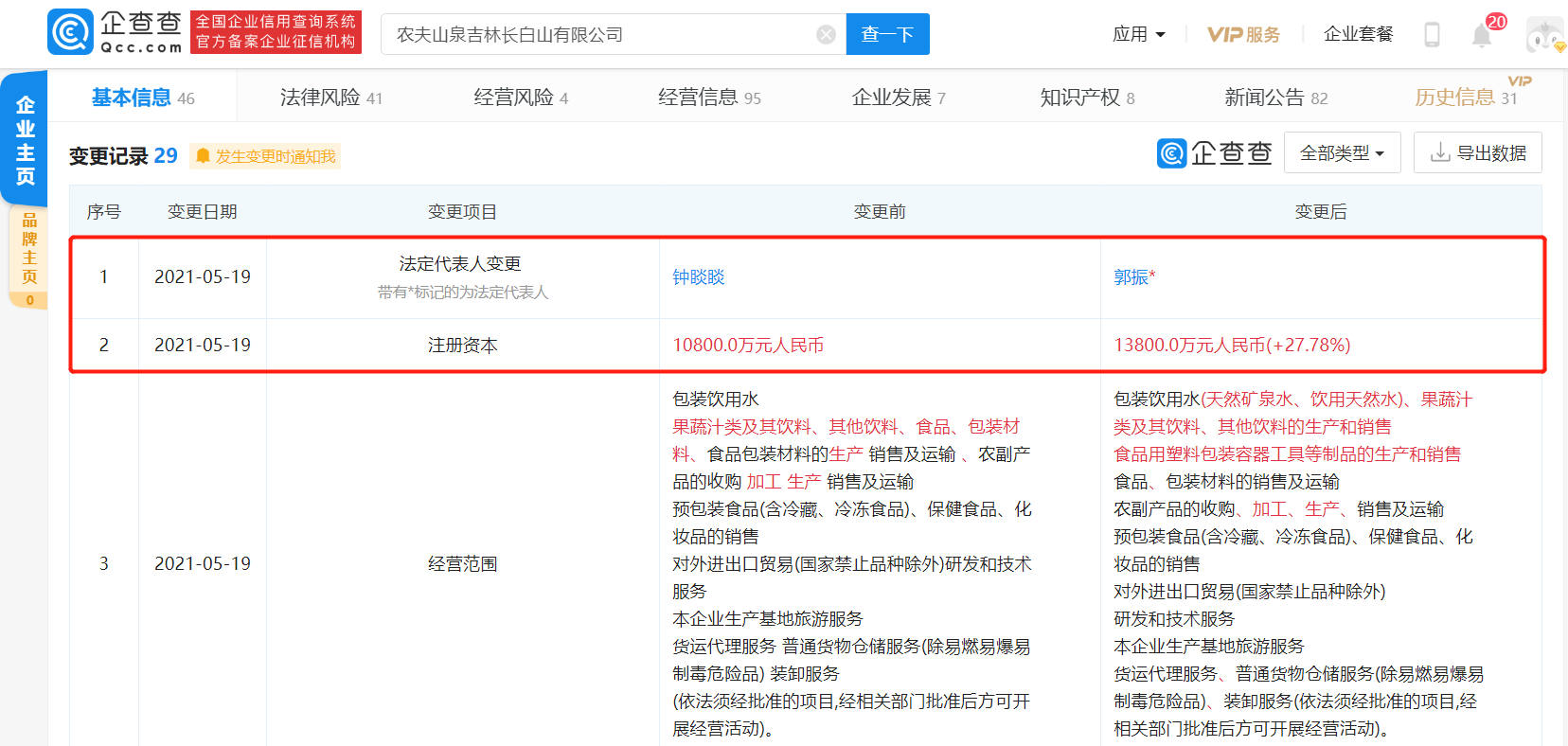
Task: Open VIP服务 link
Action: pos(1243,34)
